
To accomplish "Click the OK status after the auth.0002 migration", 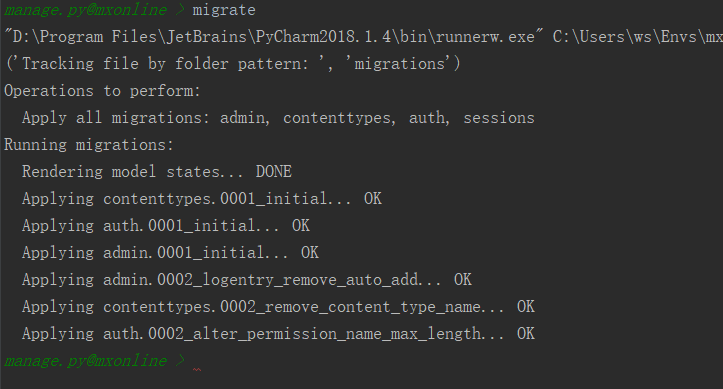I will coord(526,334).
